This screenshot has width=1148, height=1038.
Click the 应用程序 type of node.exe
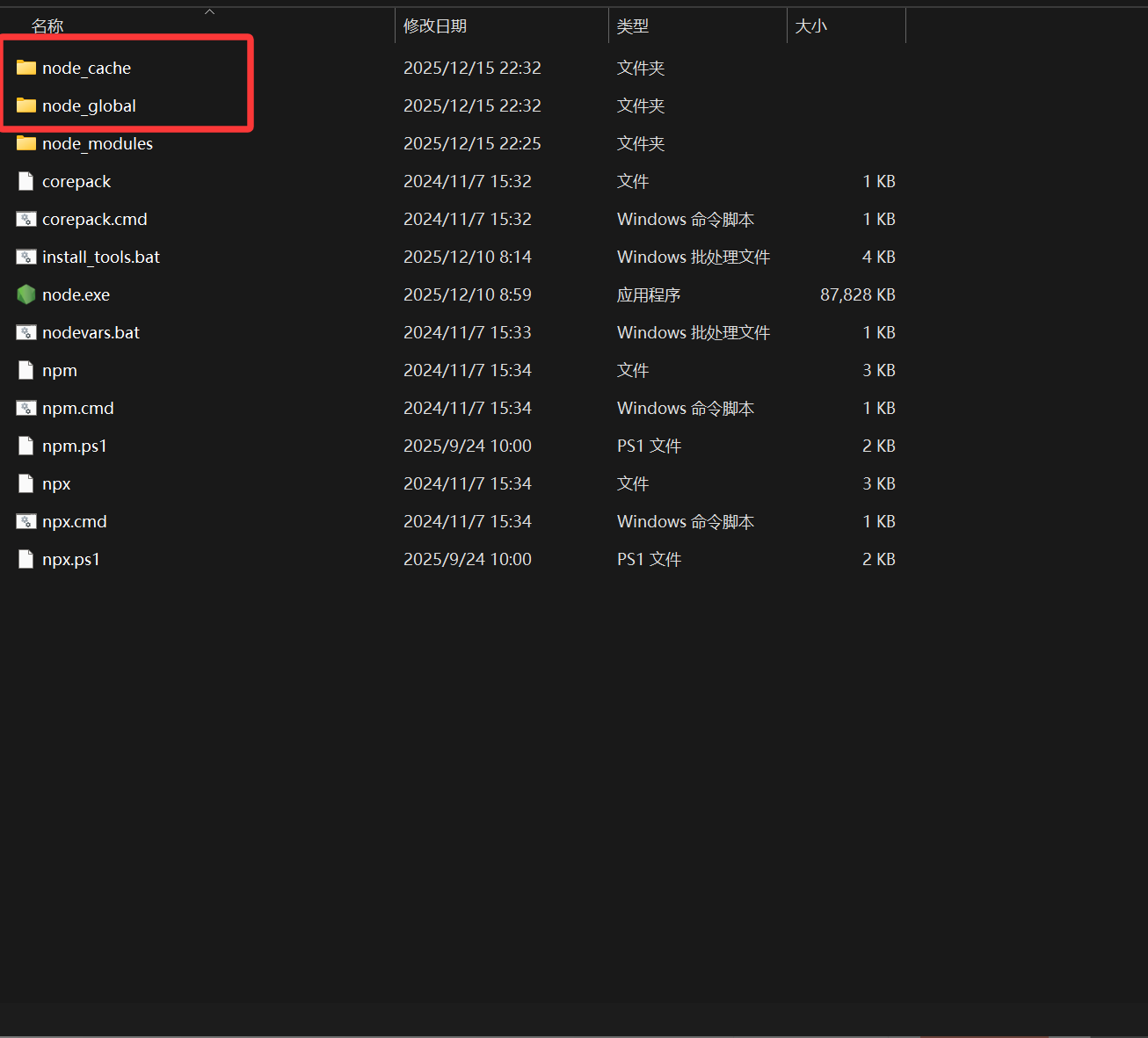point(649,294)
